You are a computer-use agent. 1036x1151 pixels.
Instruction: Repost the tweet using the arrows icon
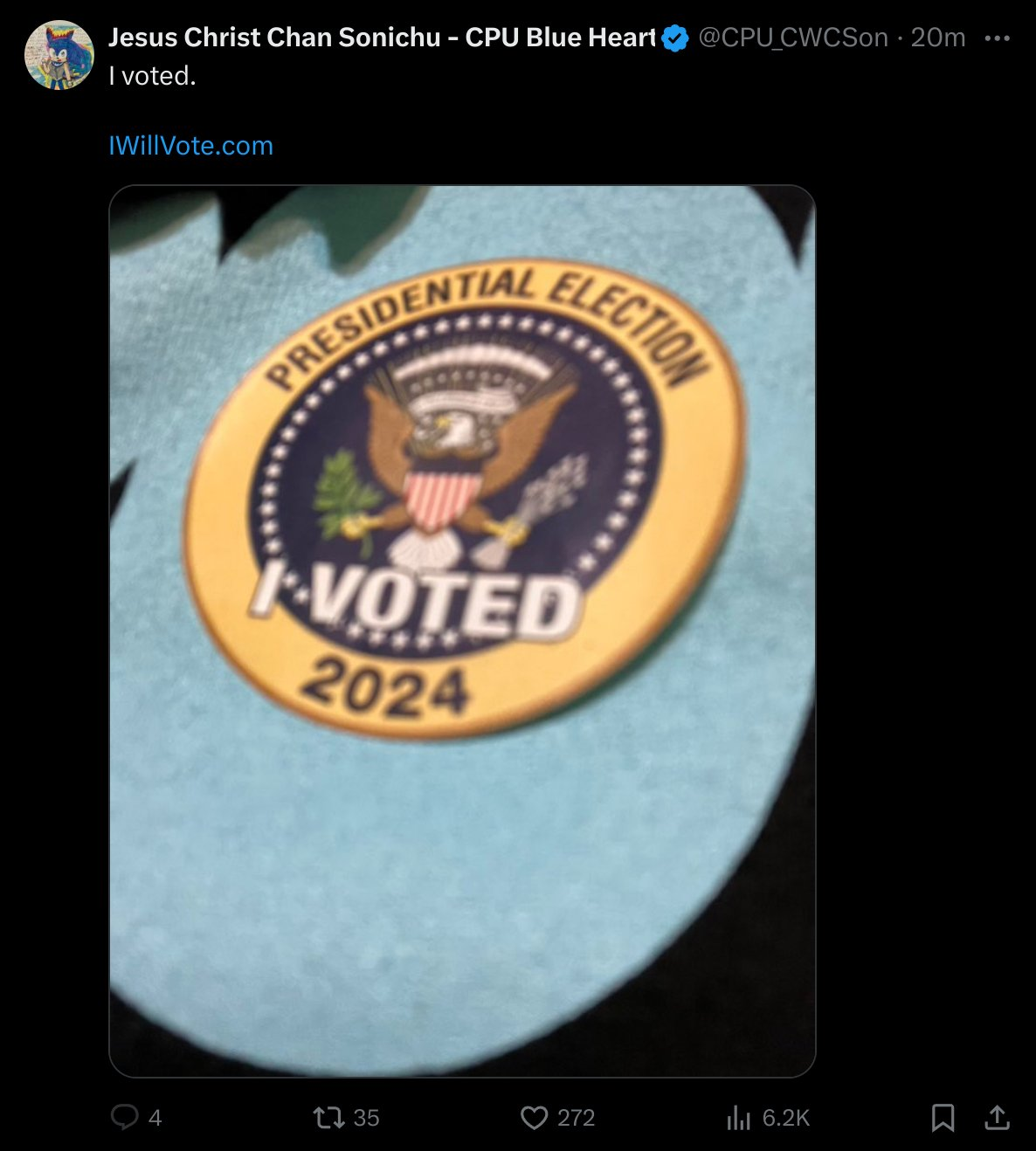coord(328,1117)
